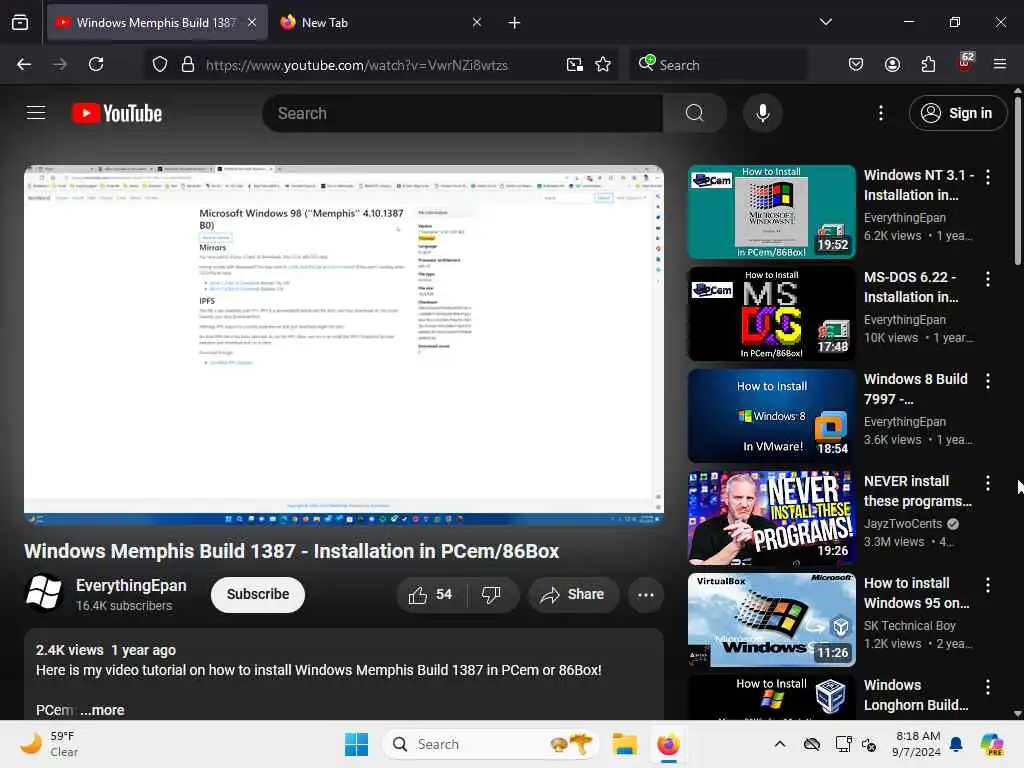The height and width of the screenshot is (768, 1024).
Task: Start voice search with the microphone icon
Action: [x=762, y=113]
